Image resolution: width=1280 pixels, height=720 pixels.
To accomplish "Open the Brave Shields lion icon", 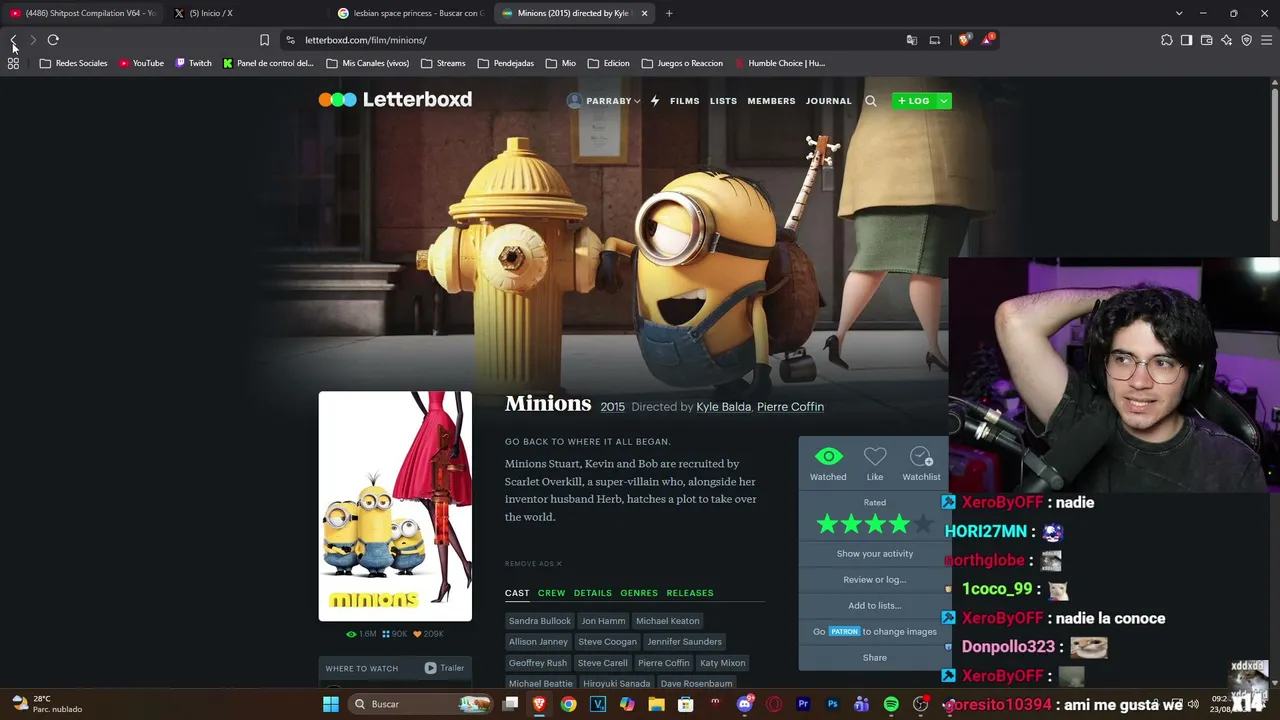I will coord(964,40).
